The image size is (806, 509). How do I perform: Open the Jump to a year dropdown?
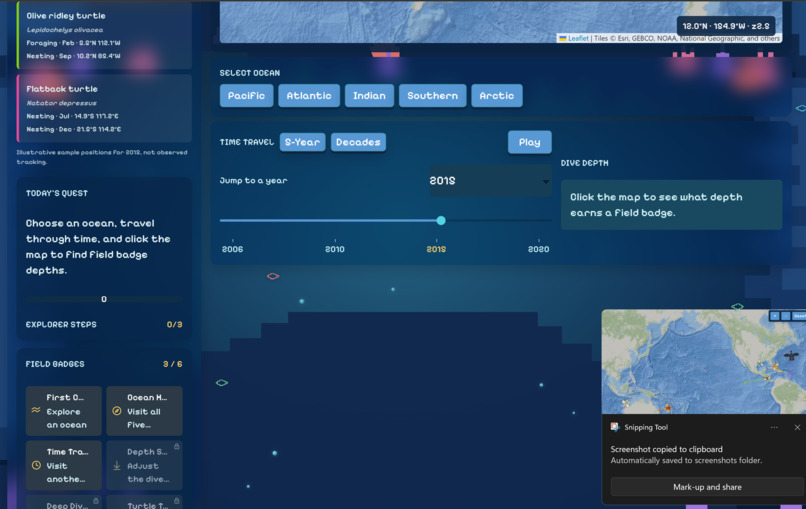tap(490, 180)
